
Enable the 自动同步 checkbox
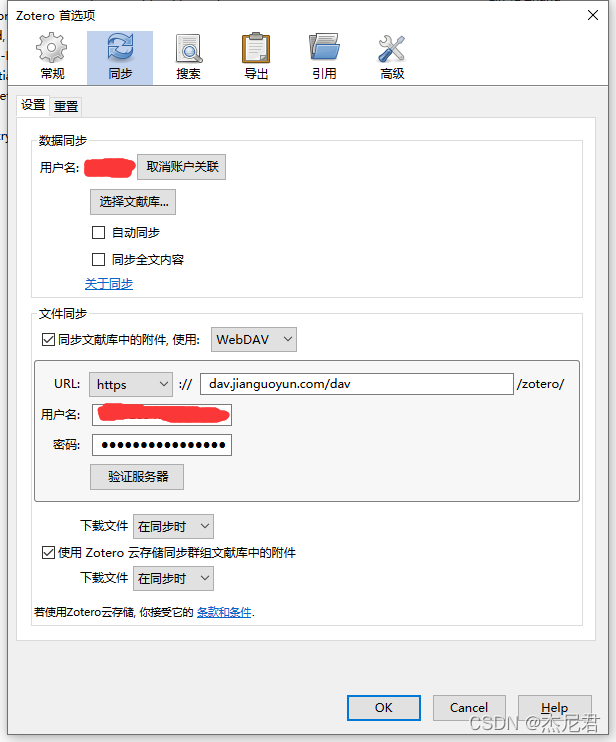coord(98,233)
